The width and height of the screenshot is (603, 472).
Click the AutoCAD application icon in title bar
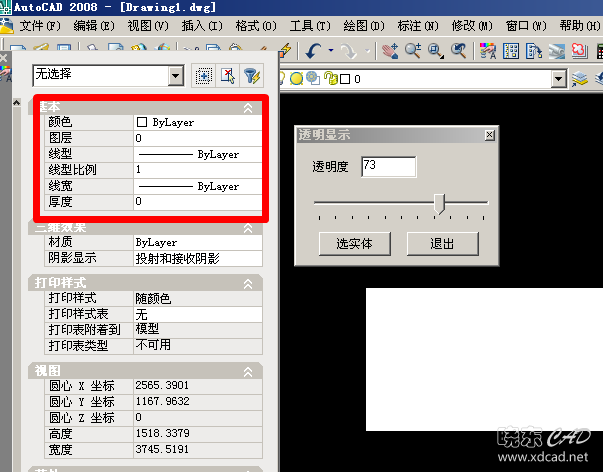(x=6, y=7)
